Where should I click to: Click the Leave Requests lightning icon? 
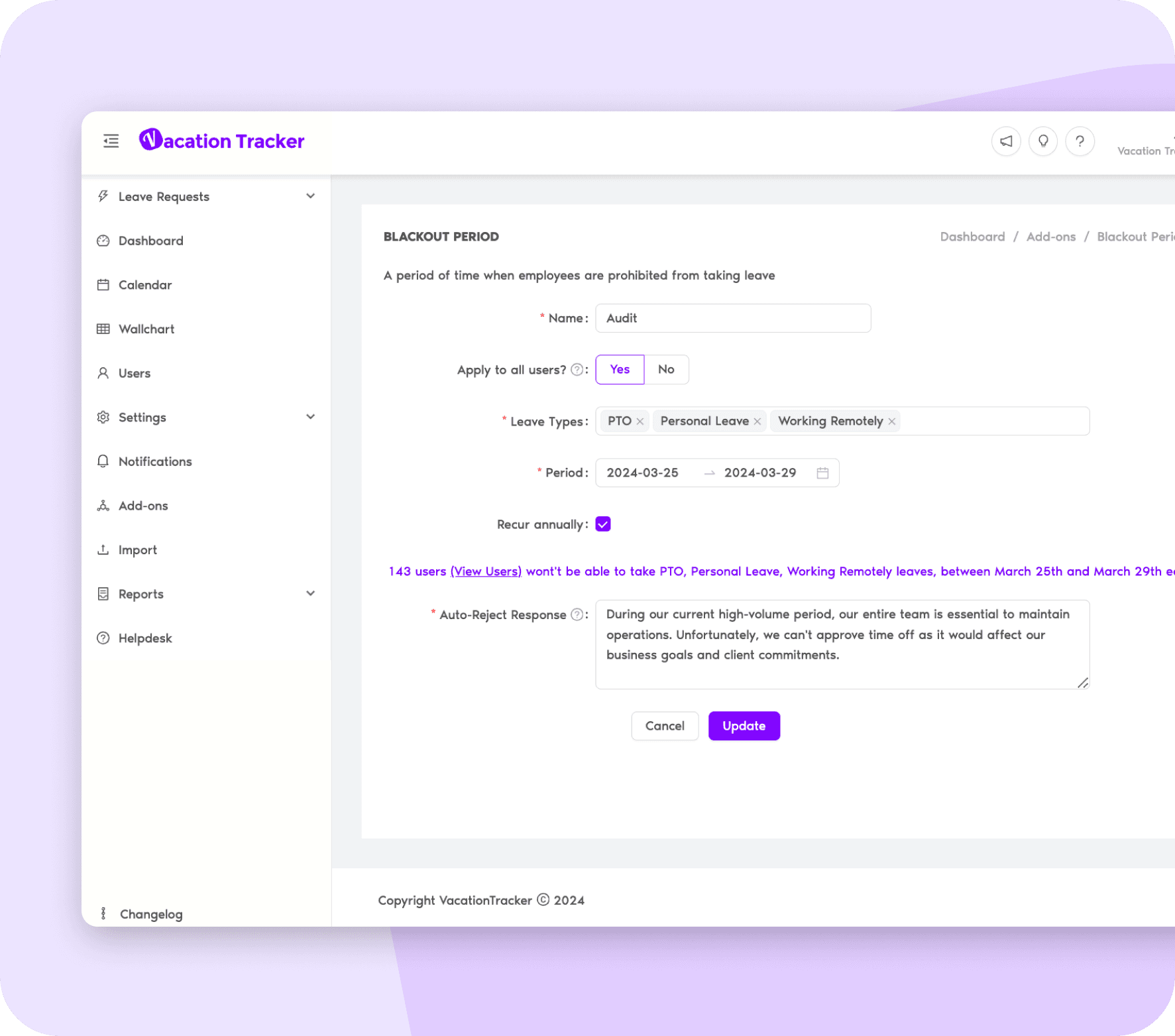click(x=103, y=196)
